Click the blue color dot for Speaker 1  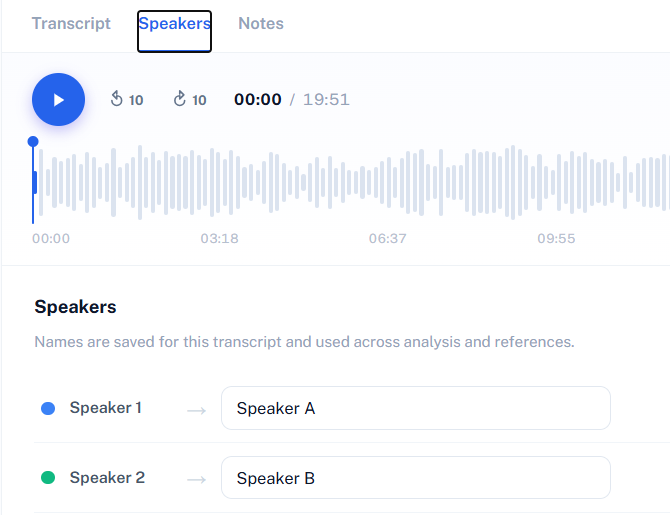click(48, 408)
